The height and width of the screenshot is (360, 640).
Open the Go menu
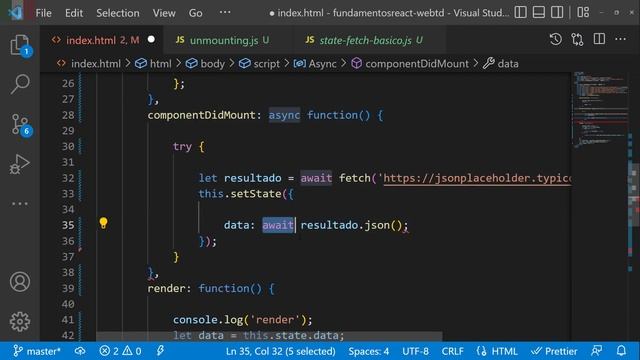(x=196, y=13)
